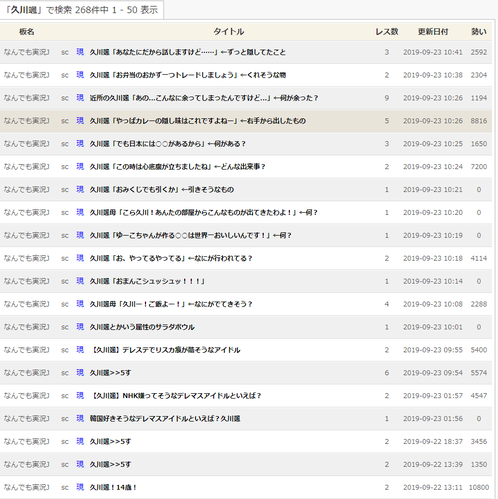Select momentum value 8816

[479, 121]
